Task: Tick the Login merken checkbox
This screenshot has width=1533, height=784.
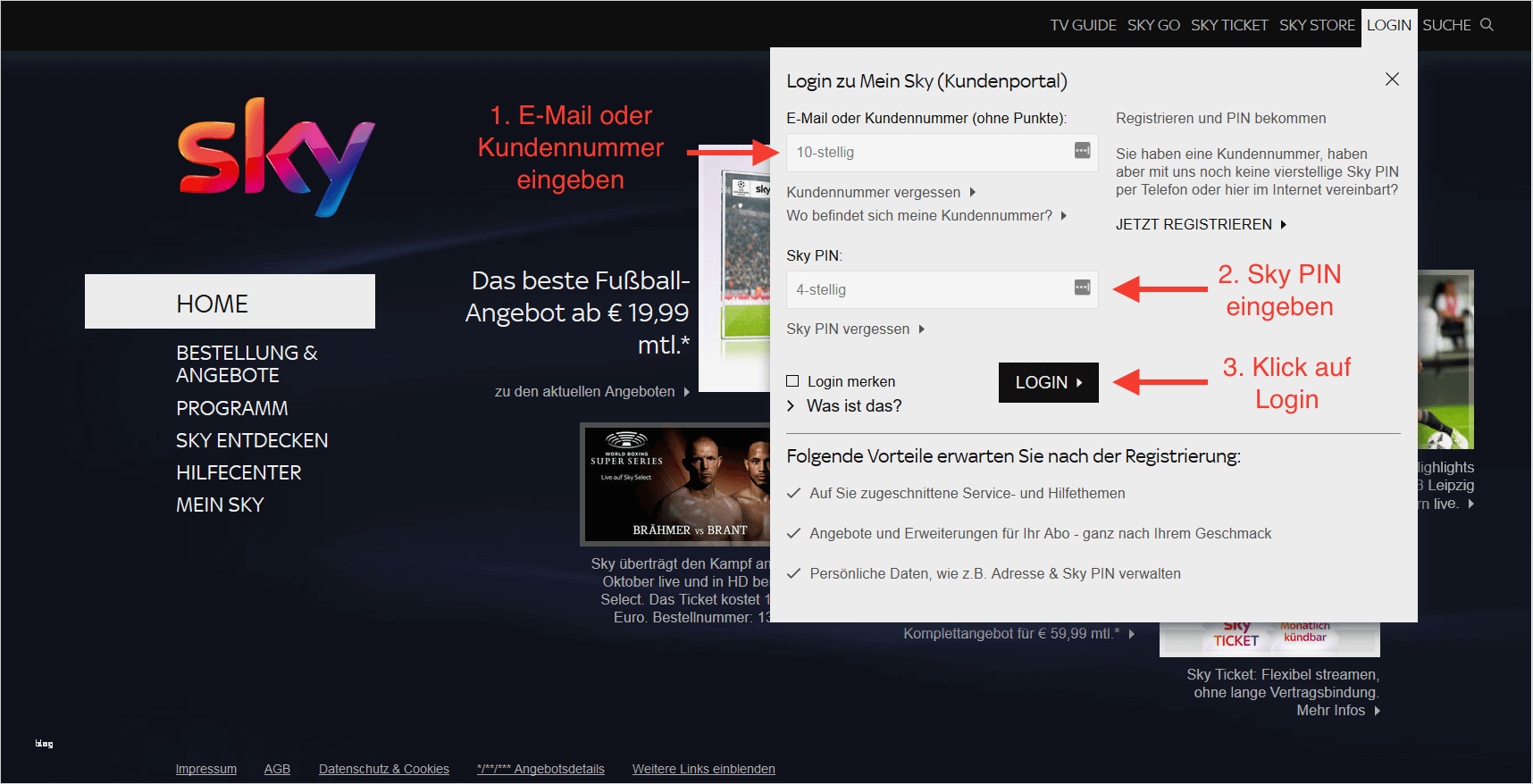Action: 792,381
